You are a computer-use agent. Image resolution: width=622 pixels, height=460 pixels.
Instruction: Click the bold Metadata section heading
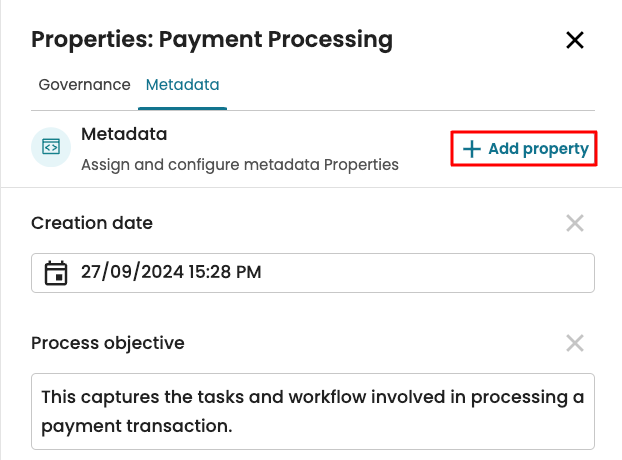pyautogui.click(x=124, y=134)
